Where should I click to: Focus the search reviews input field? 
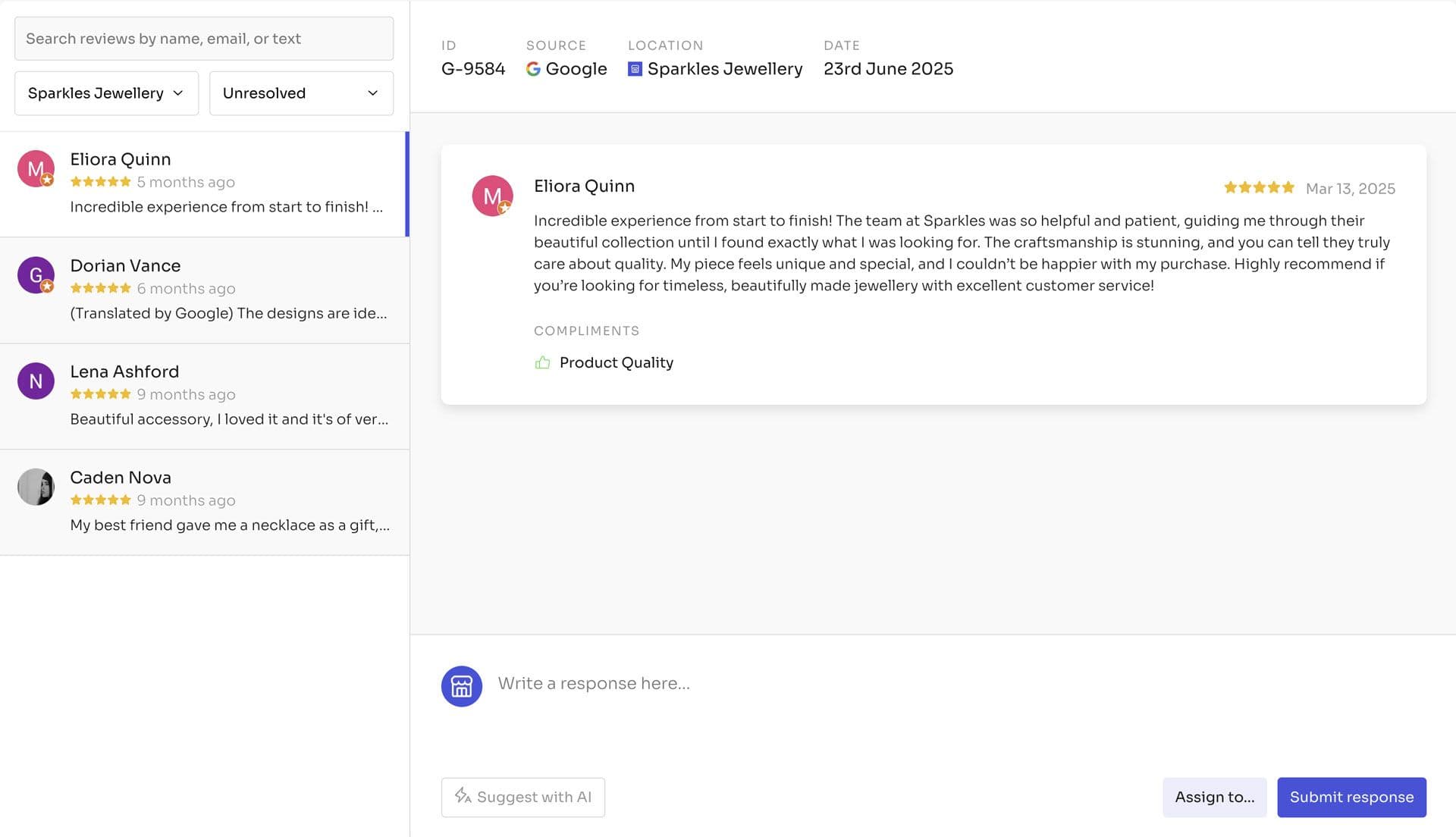203,39
